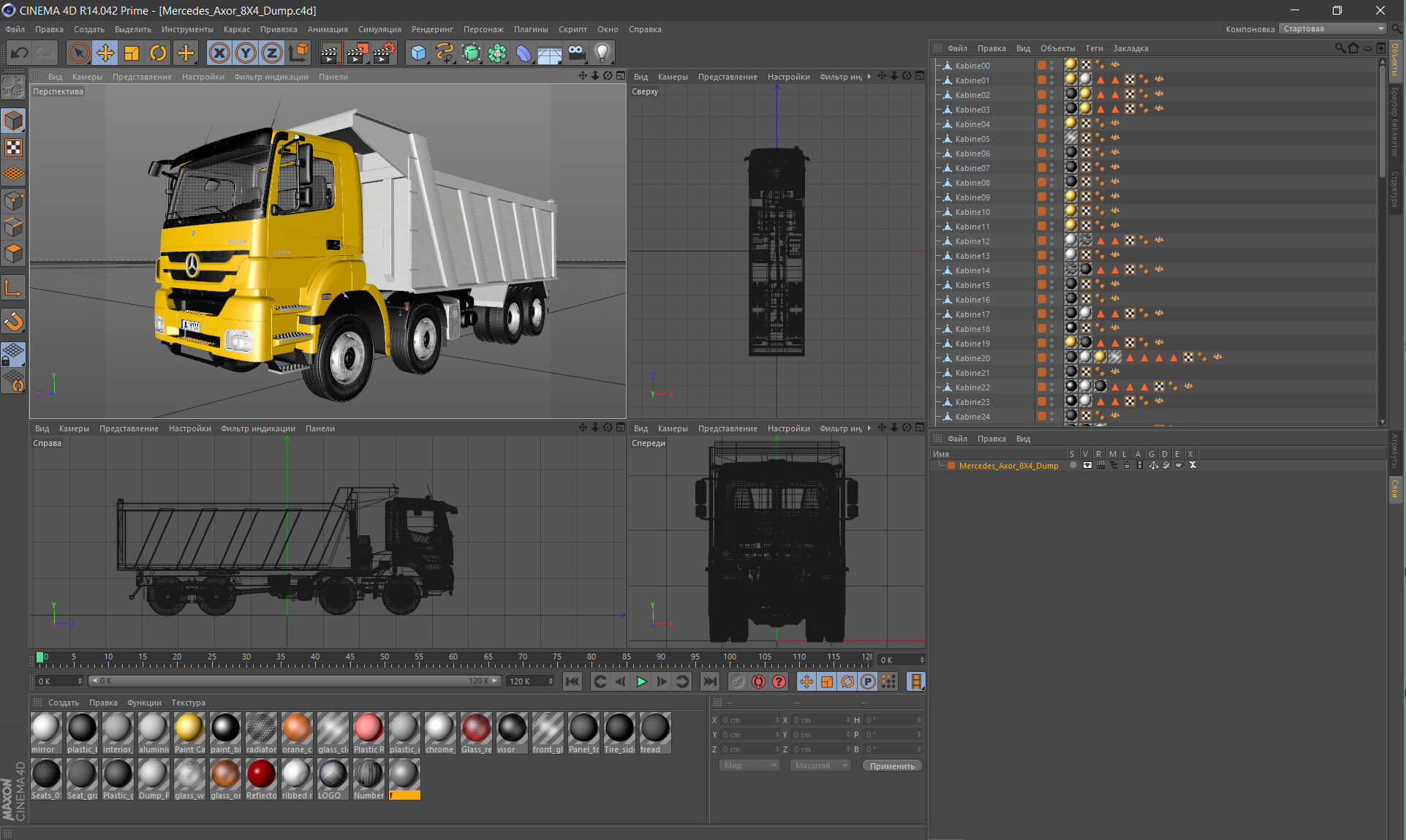Viewport: 1406px width, 840px height.
Task: Open the Мир coordinate dropdown
Action: 749,765
